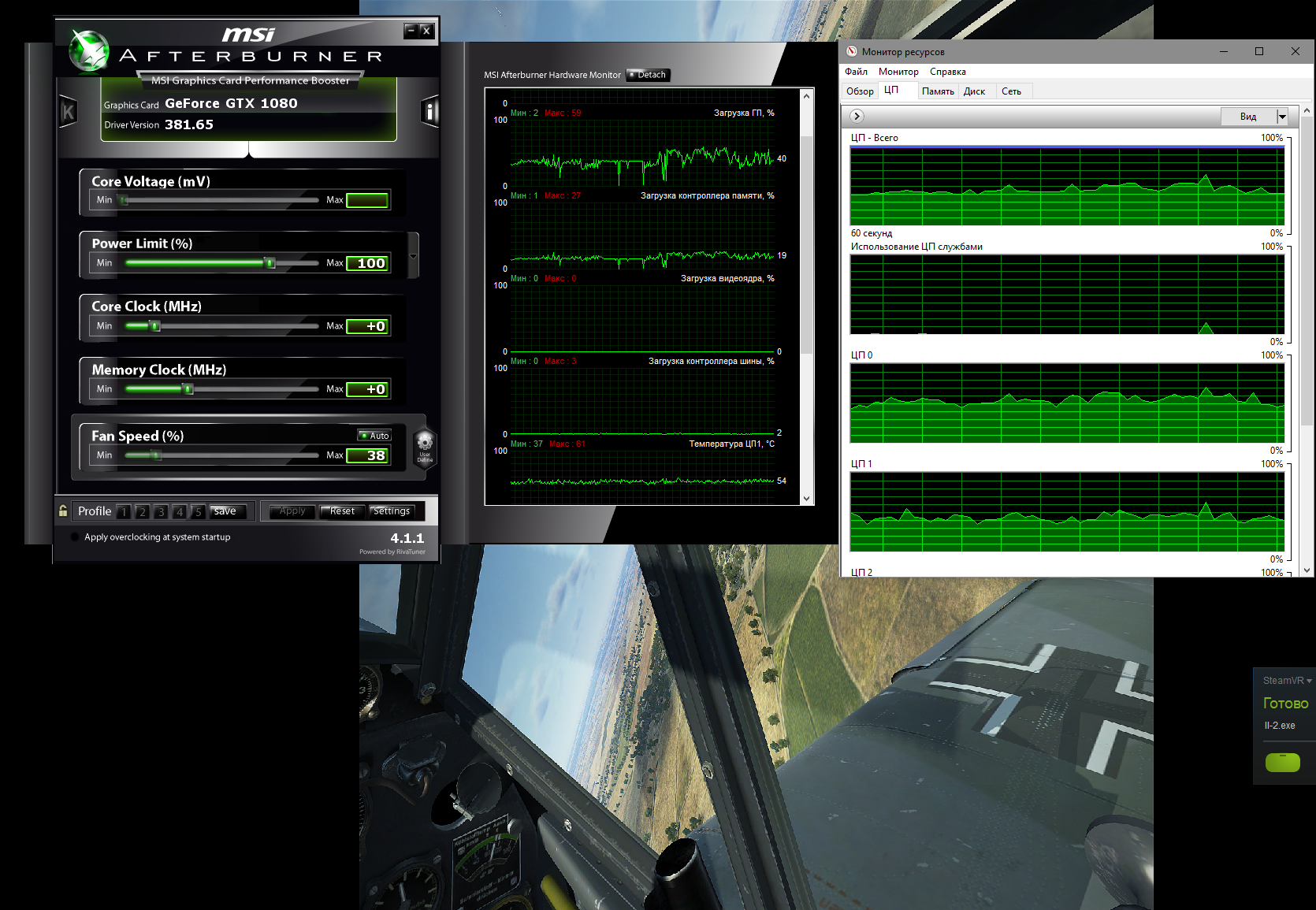Click the Hardware Monitor scroll-down arrow
Viewport: 1316px width, 910px height.
(x=806, y=498)
